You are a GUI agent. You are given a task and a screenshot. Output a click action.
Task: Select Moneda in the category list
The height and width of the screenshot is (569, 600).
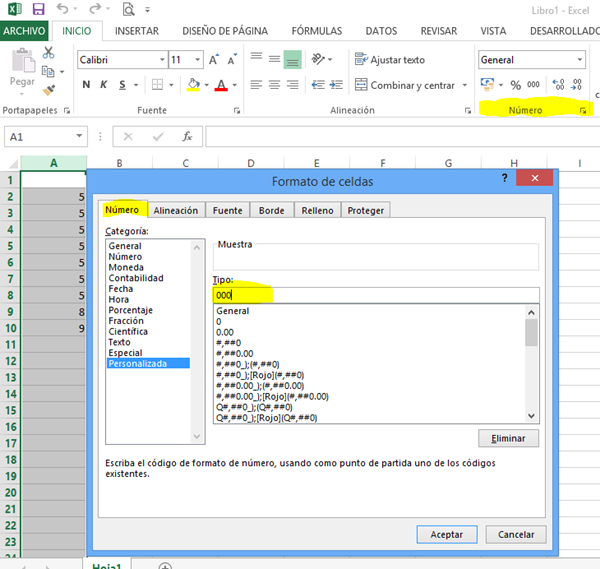click(x=125, y=267)
